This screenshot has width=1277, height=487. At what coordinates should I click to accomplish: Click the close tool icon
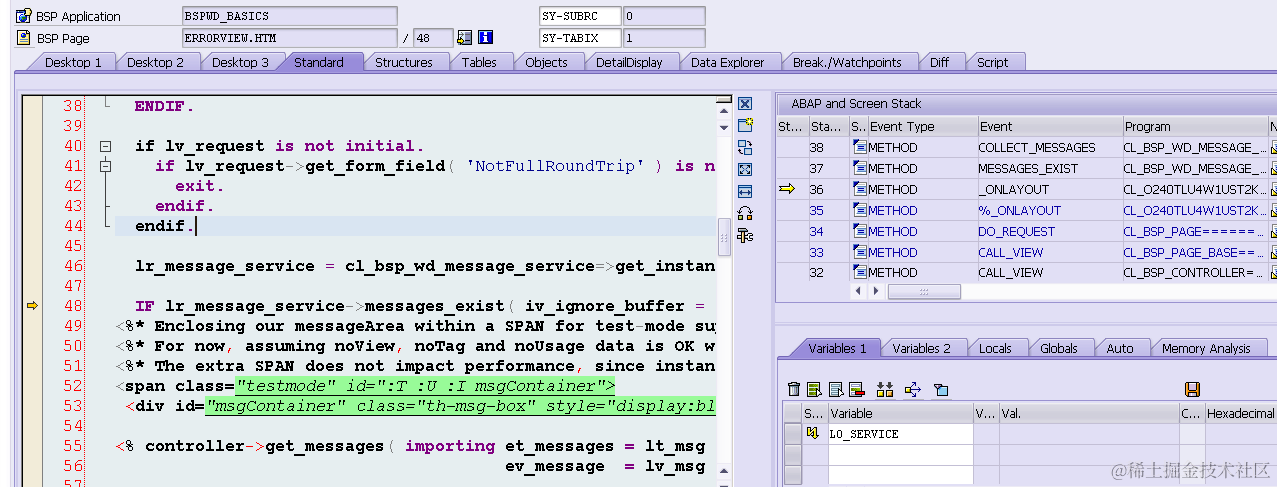click(745, 104)
